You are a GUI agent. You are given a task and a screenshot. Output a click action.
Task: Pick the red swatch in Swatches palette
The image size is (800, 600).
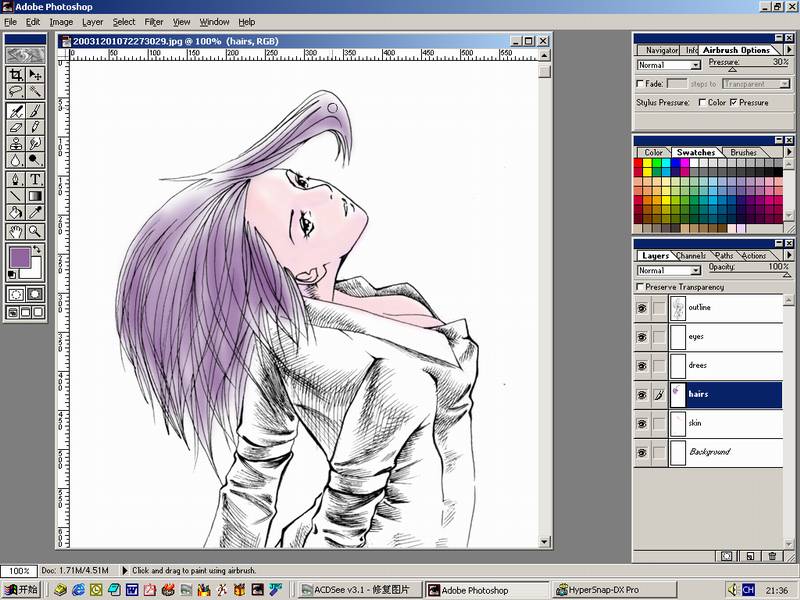(638, 163)
